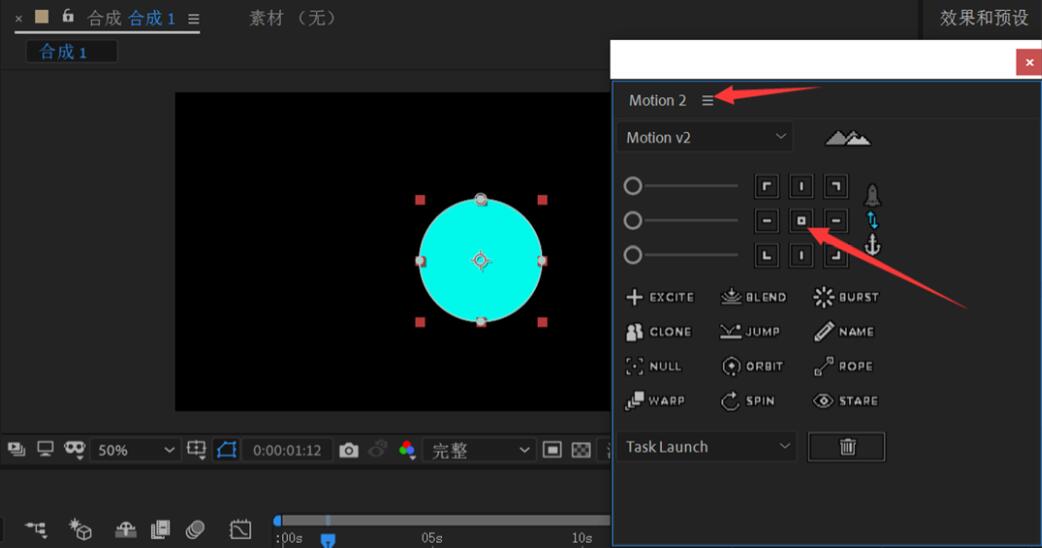Toggle frame blending icon in timeline

tap(160, 529)
